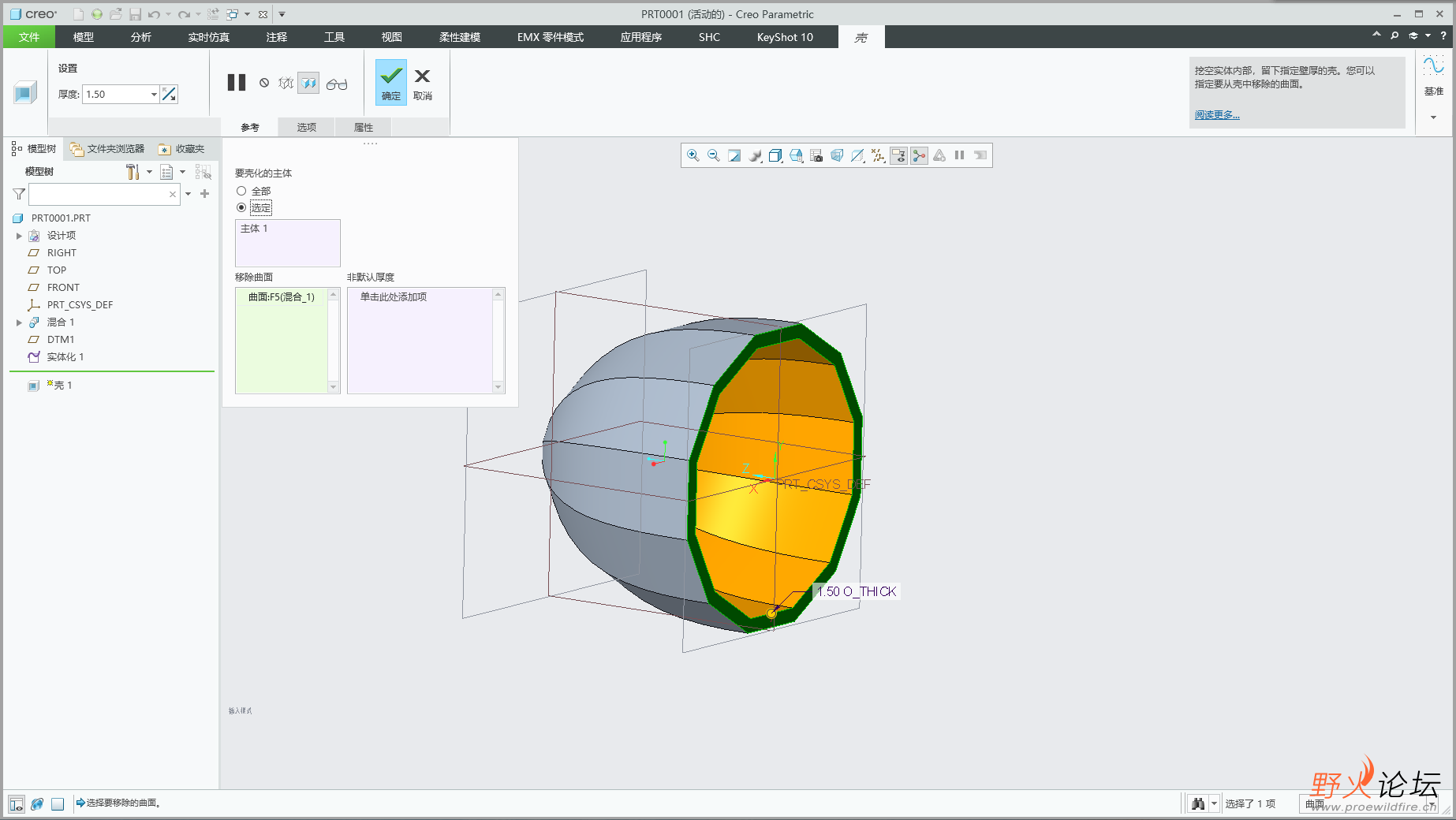
Task: Click the windows switch icon
Action: pyautogui.click(x=233, y=14)
